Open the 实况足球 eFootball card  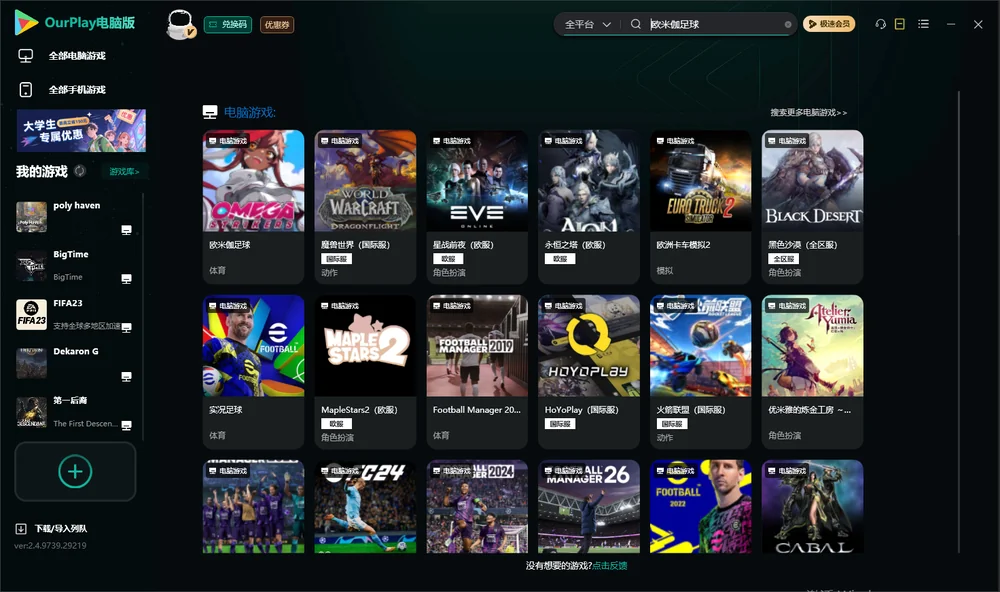pyautogui.click(x=253, y=371)
